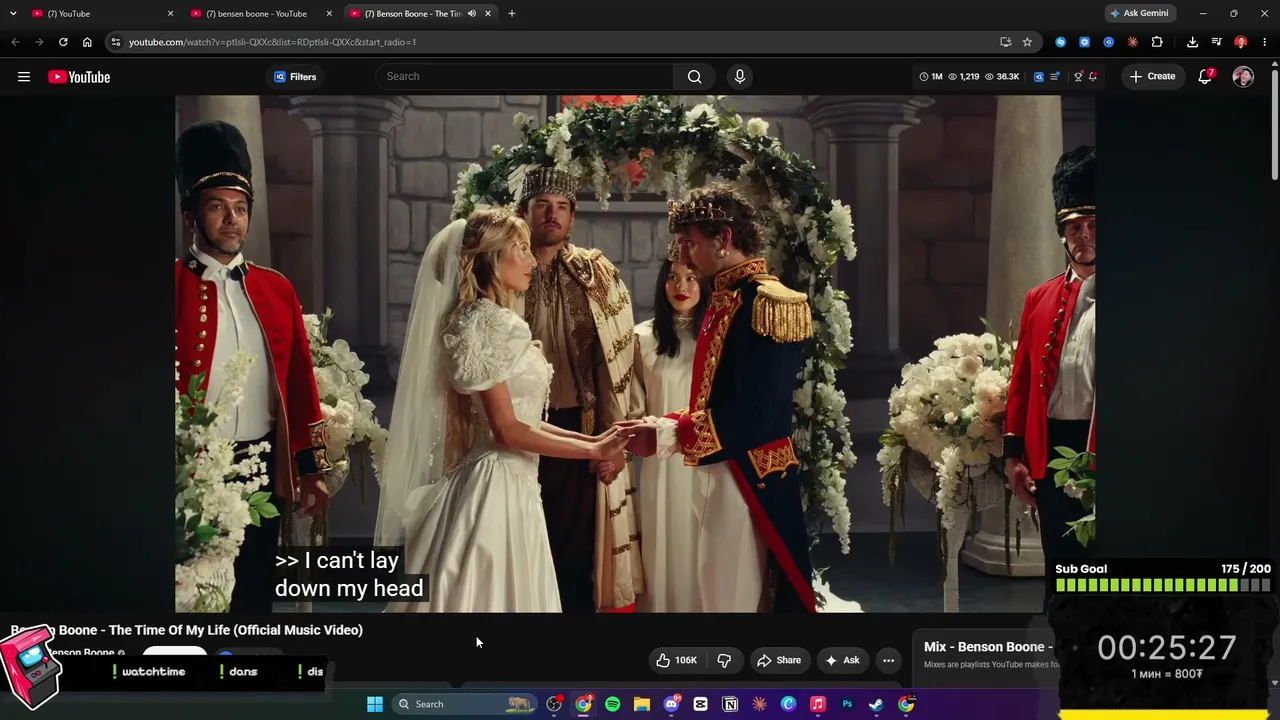Viewport: 1280px width, 720px height.
Task: Open the 'Mix - Benson Boone' playlist title
Action: click(988, 647)
